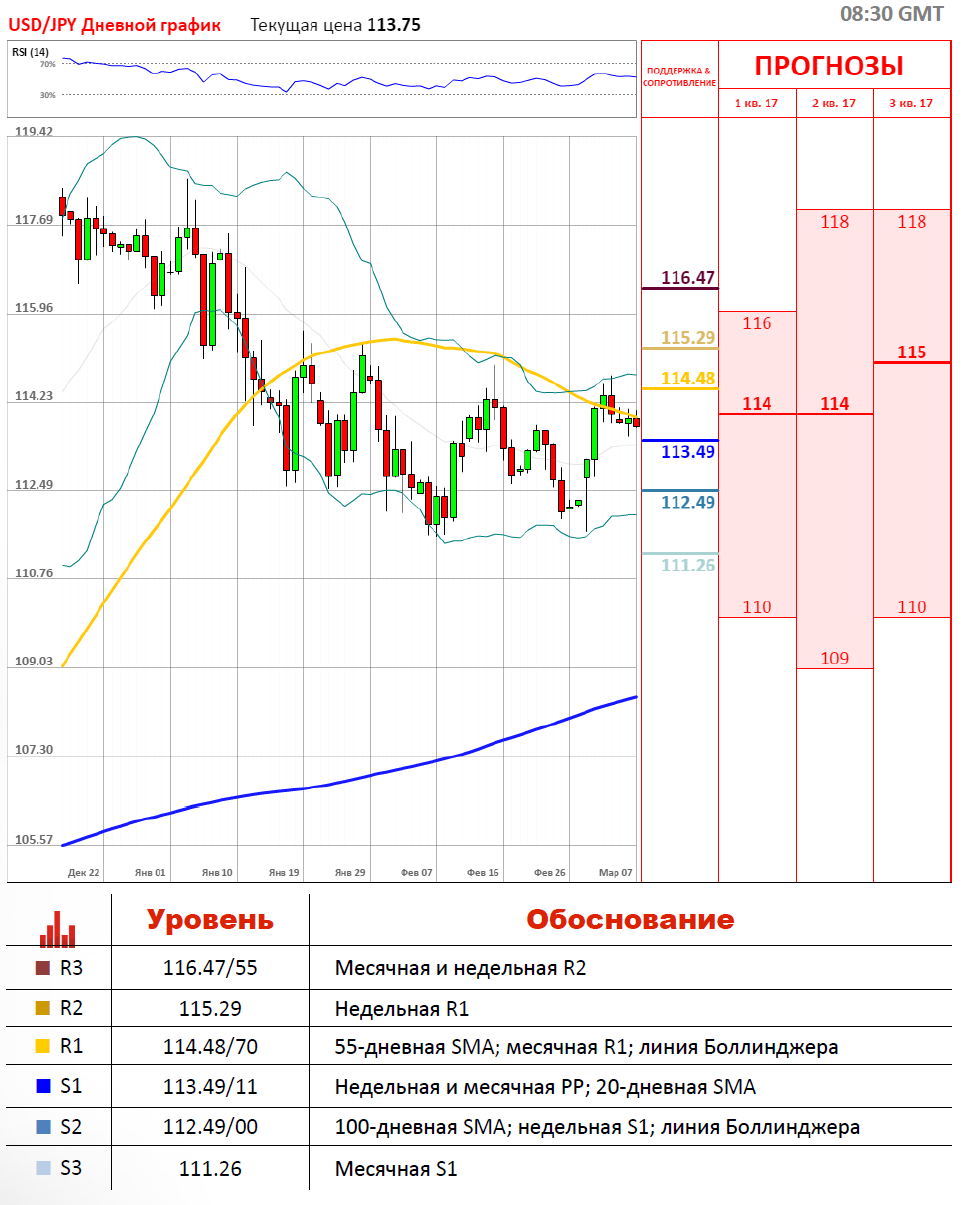Click the R2 tan color swatch
The width and height of the screenshot is (975, 1205).
[x=42, y=1008]
